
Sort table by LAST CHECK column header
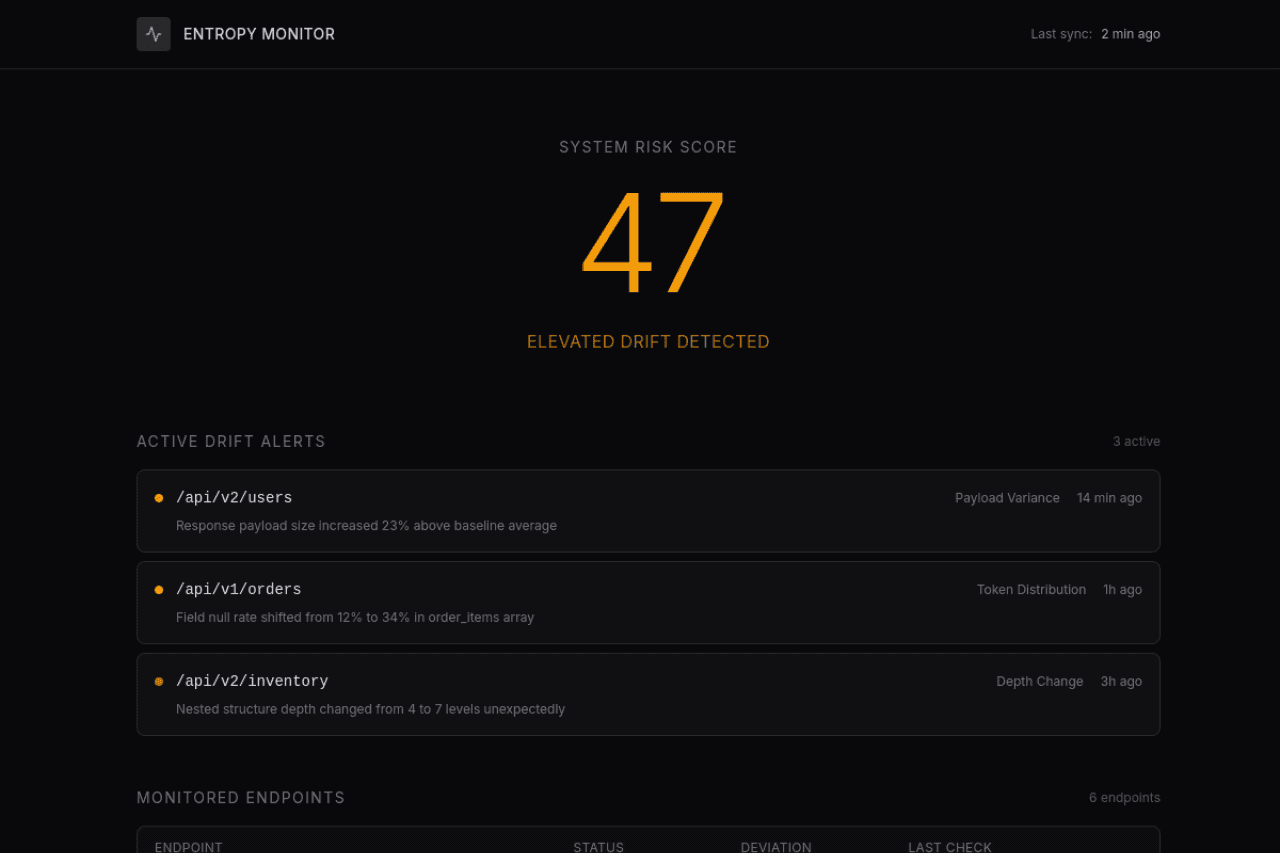click(x=949, y=847)
